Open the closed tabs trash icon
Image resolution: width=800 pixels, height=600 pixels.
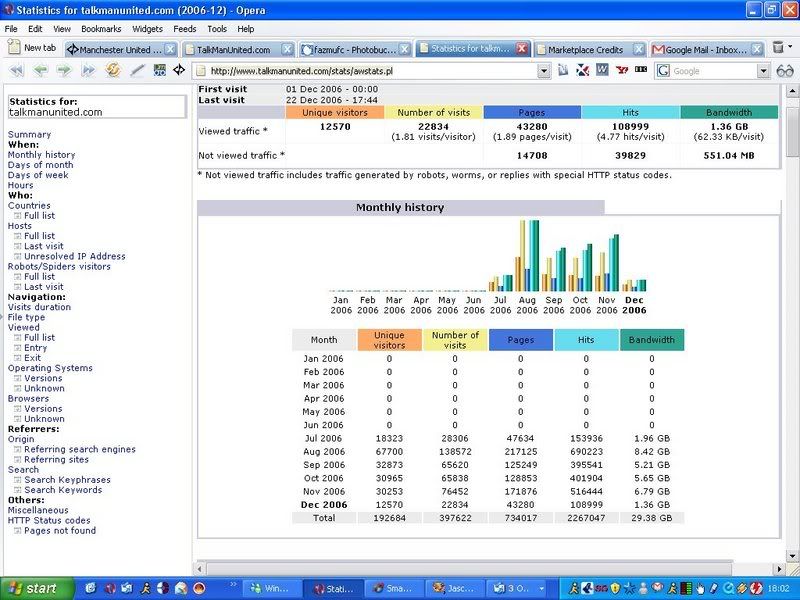pyautogui.click(x=780, y=48)
